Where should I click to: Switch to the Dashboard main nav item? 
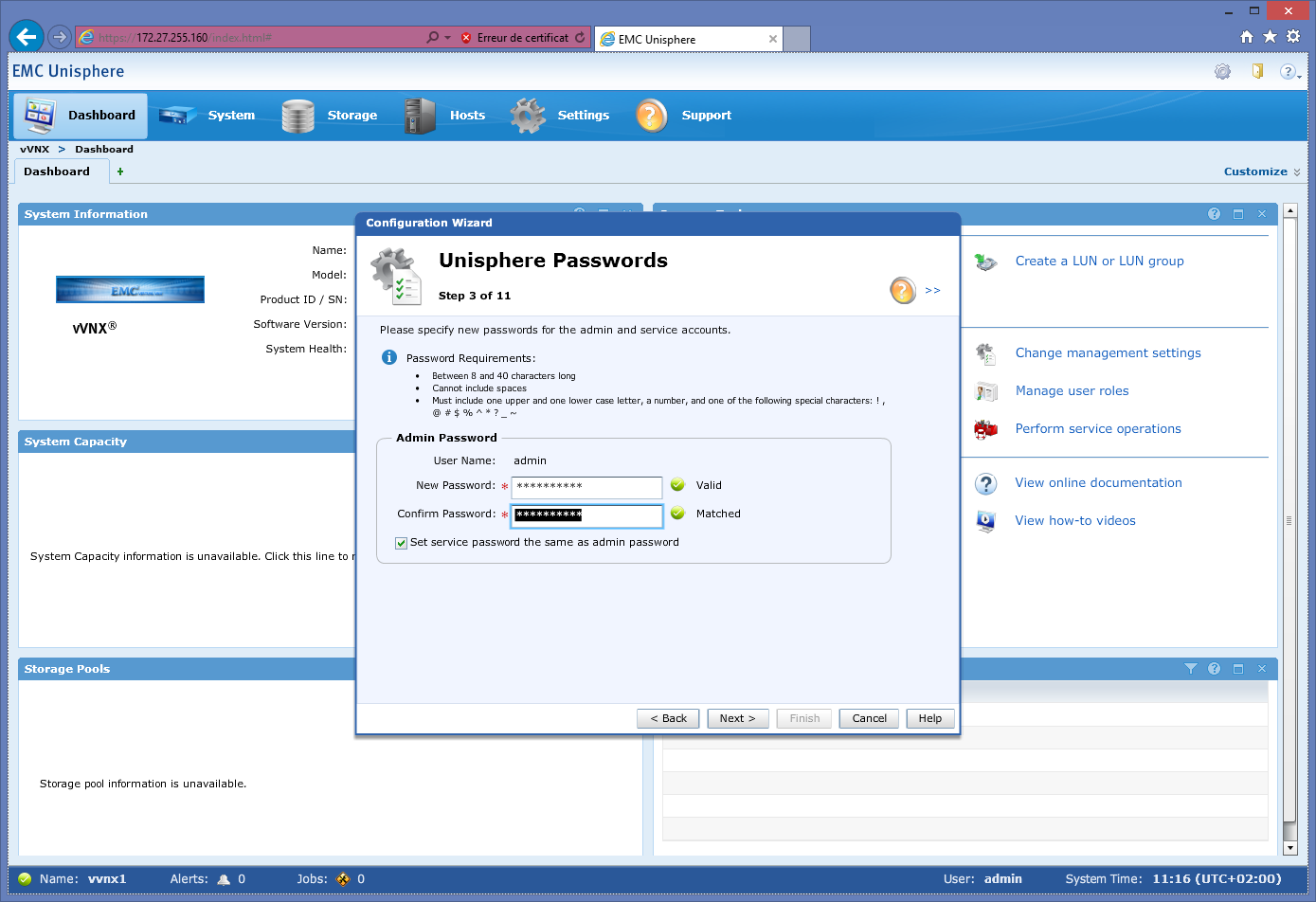(81, 116)
